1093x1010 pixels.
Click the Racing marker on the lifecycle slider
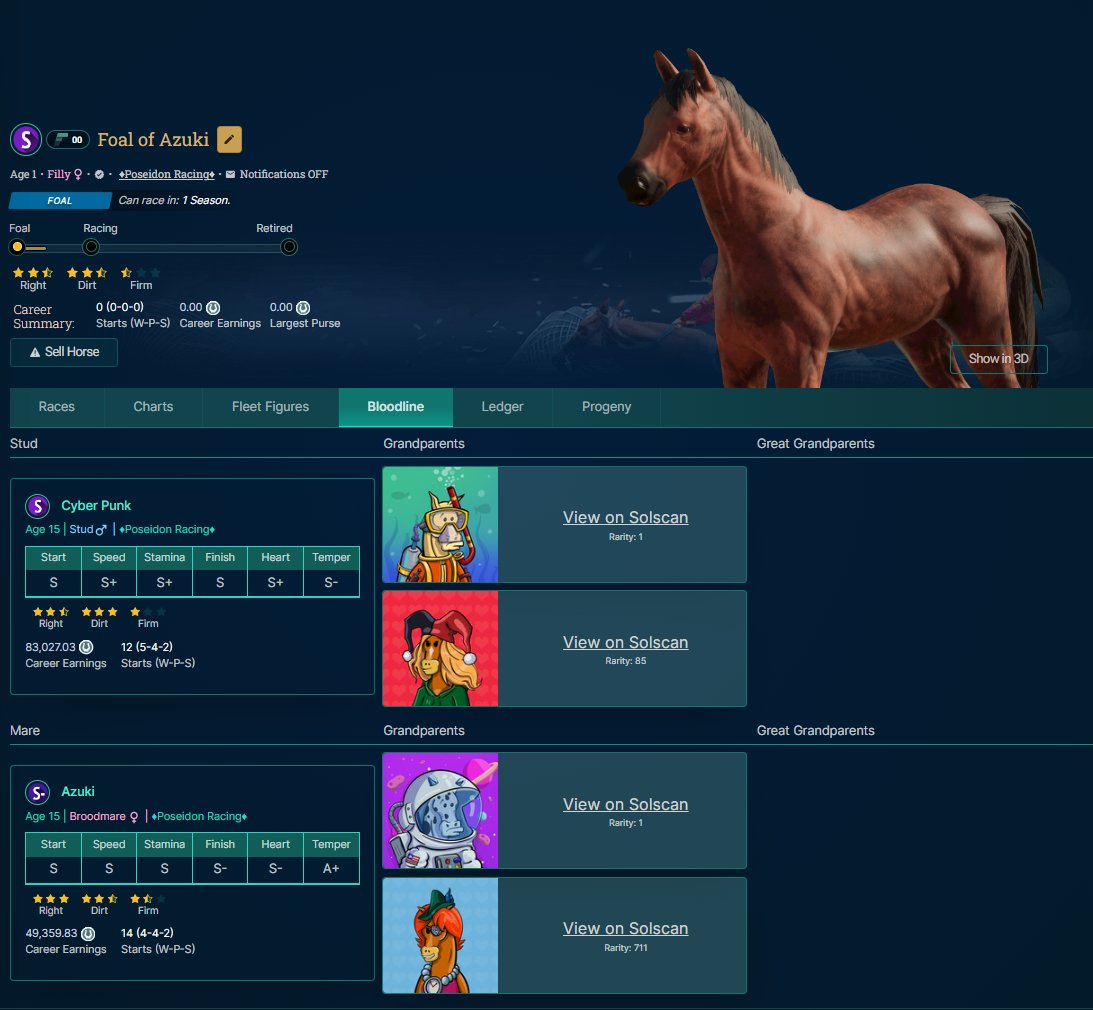pyautogui.click(x=90, y=247)
